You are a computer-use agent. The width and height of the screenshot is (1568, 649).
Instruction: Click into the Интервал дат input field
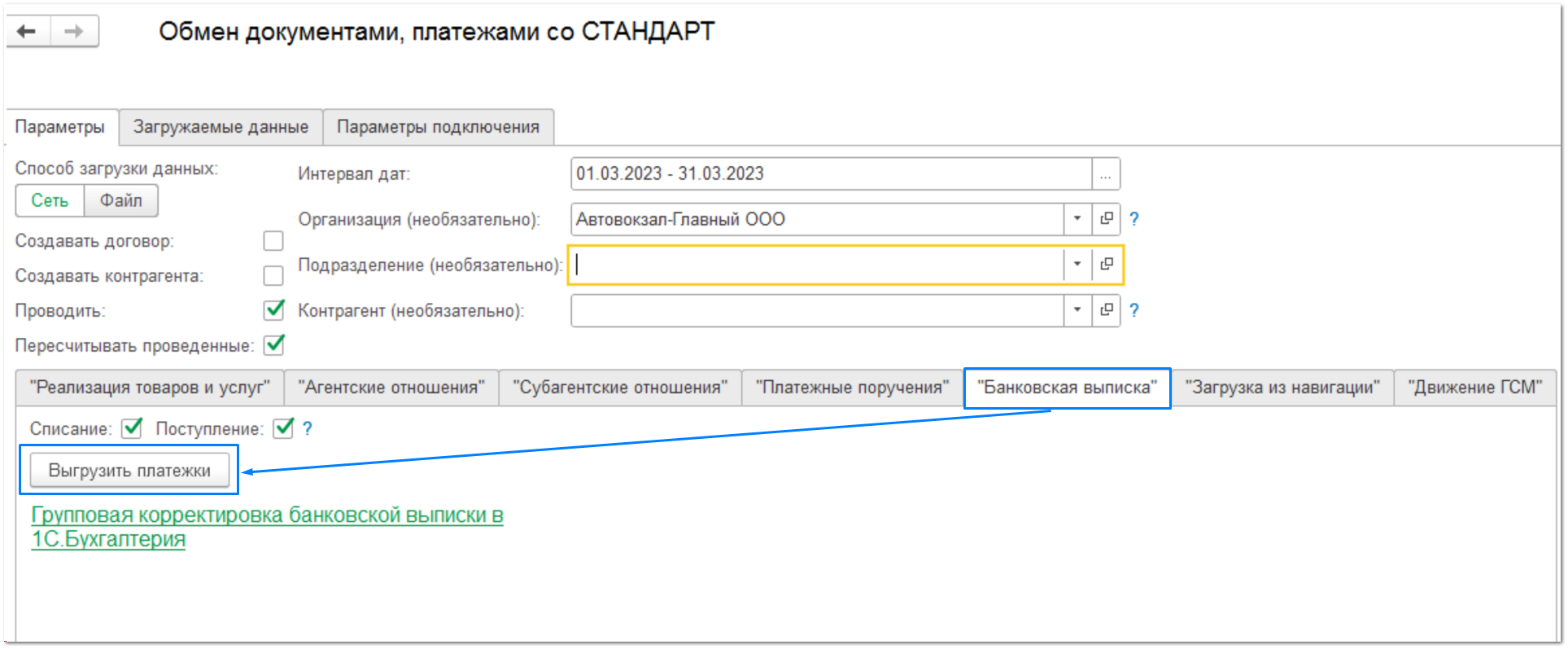point(830,174)
